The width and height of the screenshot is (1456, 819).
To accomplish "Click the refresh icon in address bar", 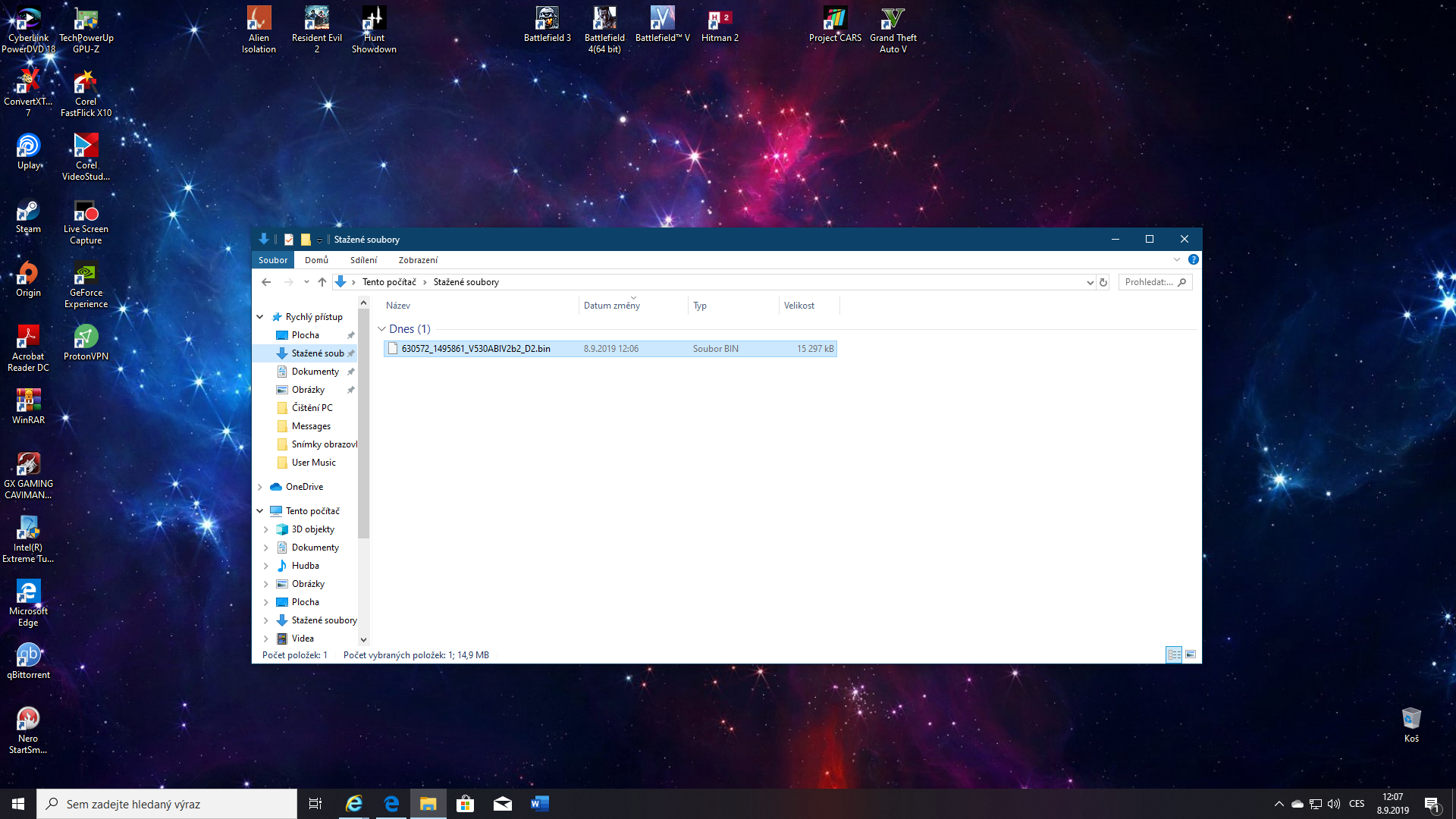I will 1103,282.
